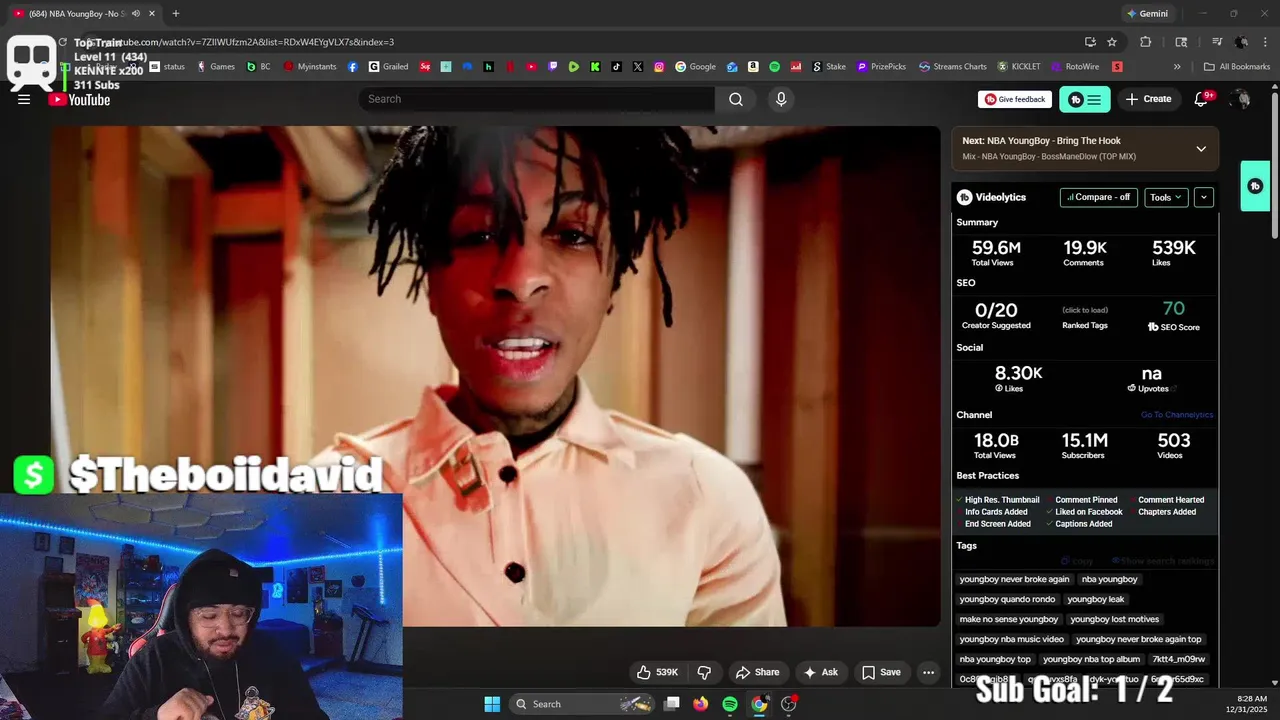
Task: Follow the Go To Channelytics link
Action: (1177, 415)
